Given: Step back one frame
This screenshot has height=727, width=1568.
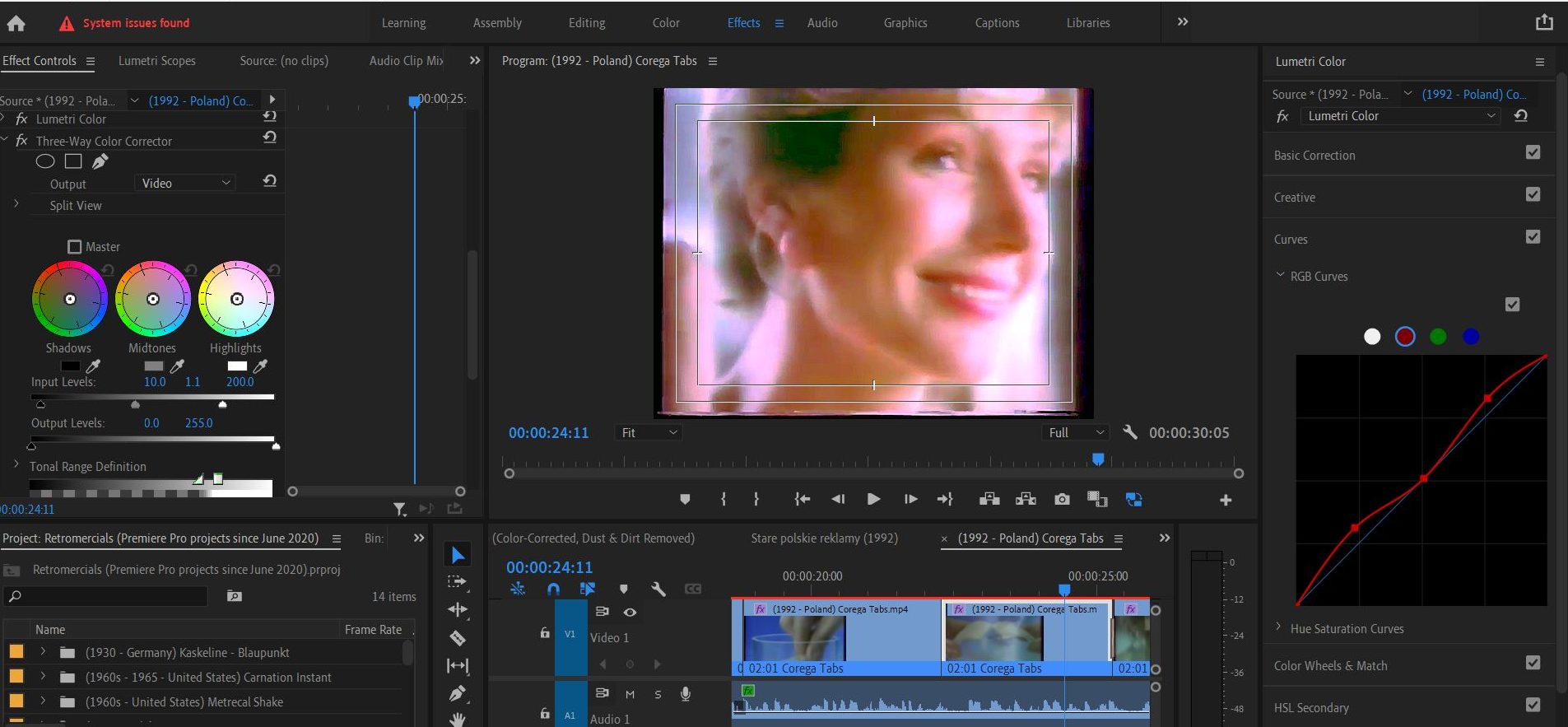Looking at the screenshot, I should click(x=838, y=499).
